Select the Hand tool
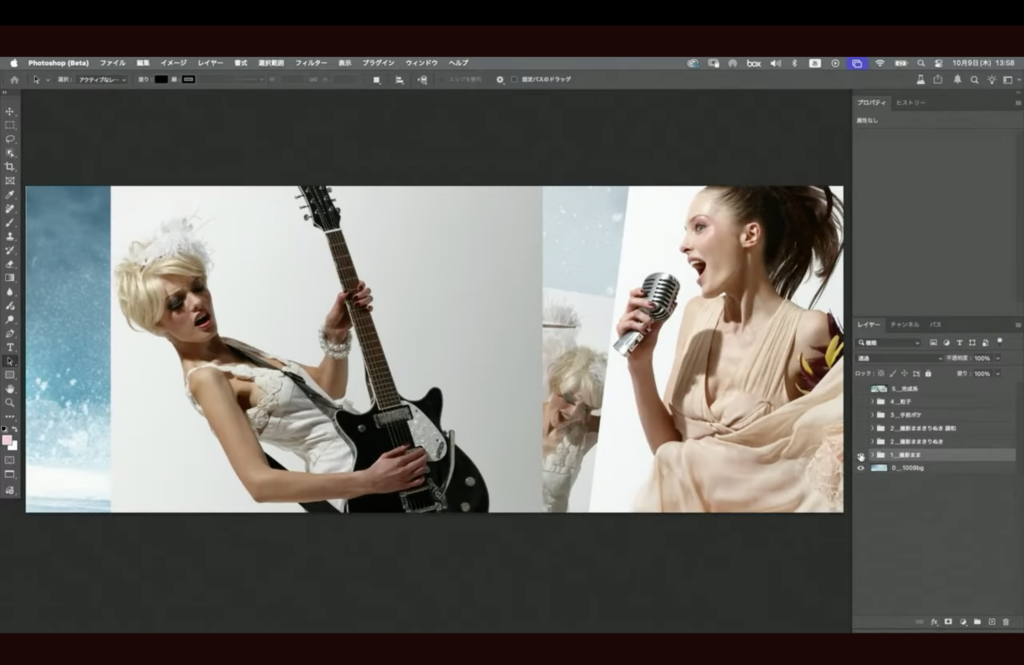The image size is (1024, 665). (10, 388)
